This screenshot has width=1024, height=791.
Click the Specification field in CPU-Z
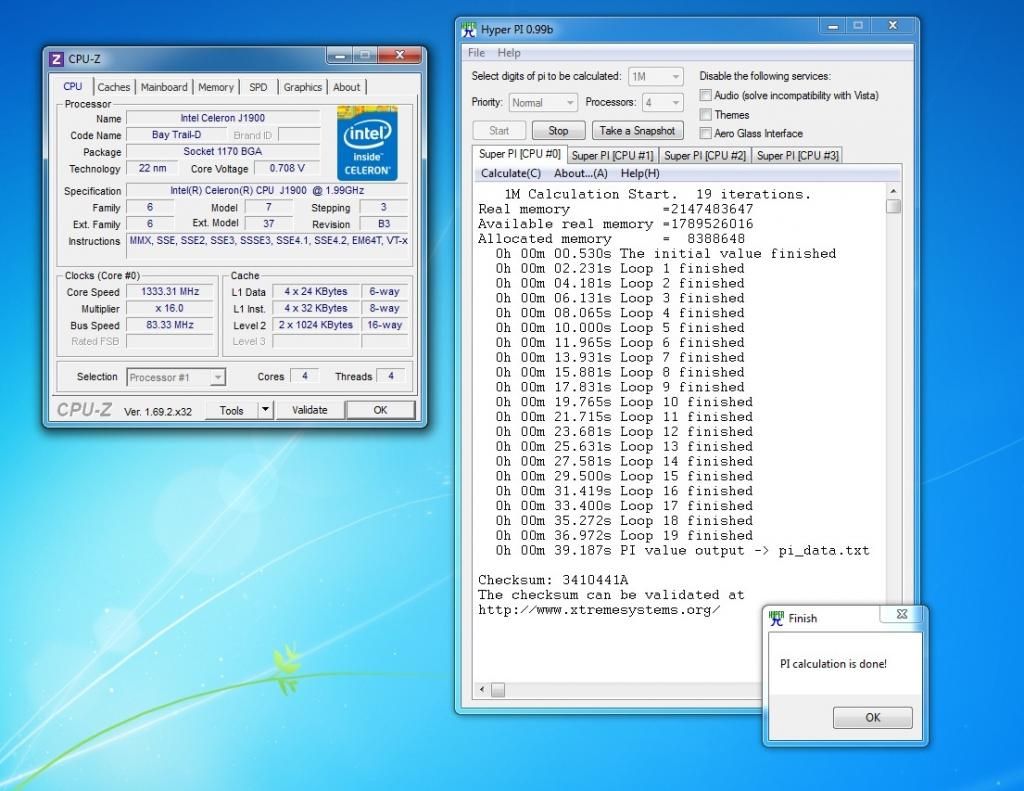(x=266, y=191)
